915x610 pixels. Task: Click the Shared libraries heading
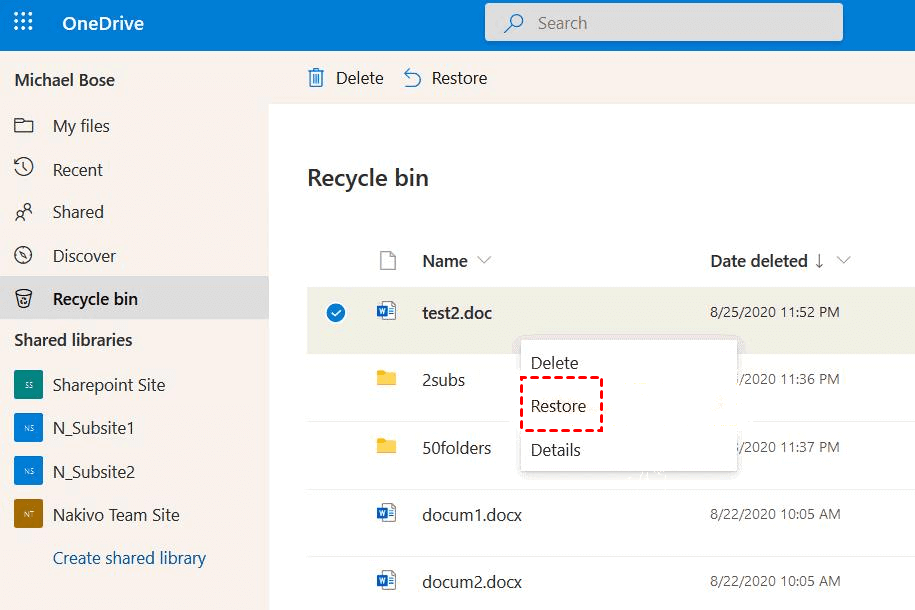click(73, 340)
